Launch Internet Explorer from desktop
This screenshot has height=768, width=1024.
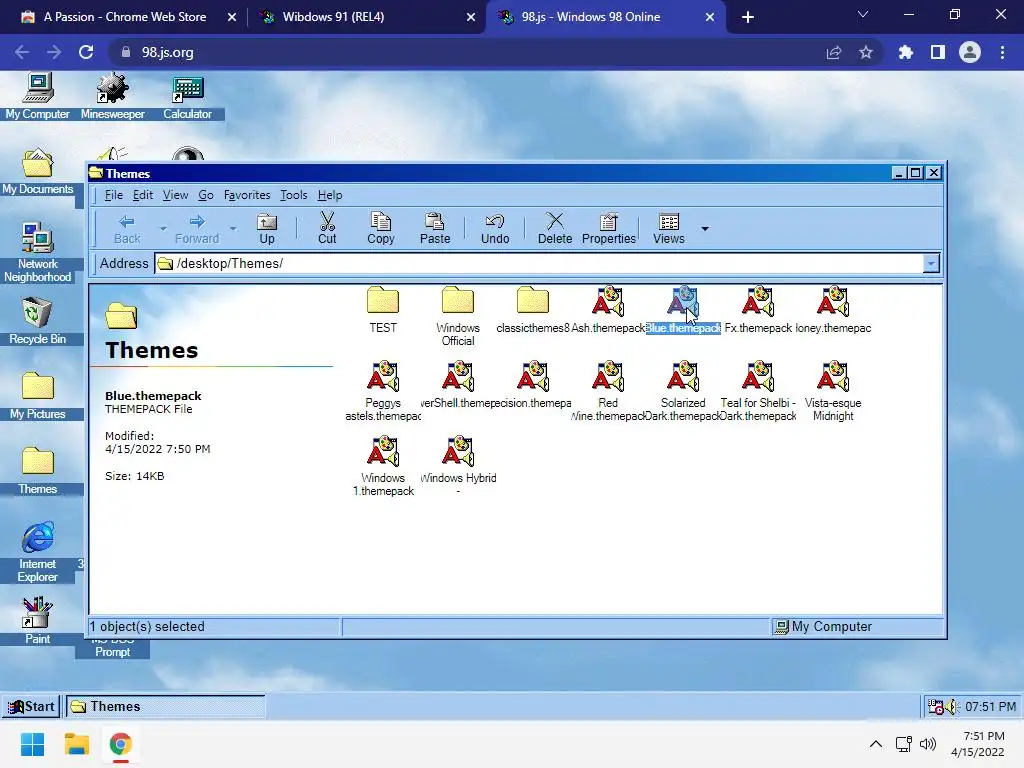[37, 552]
